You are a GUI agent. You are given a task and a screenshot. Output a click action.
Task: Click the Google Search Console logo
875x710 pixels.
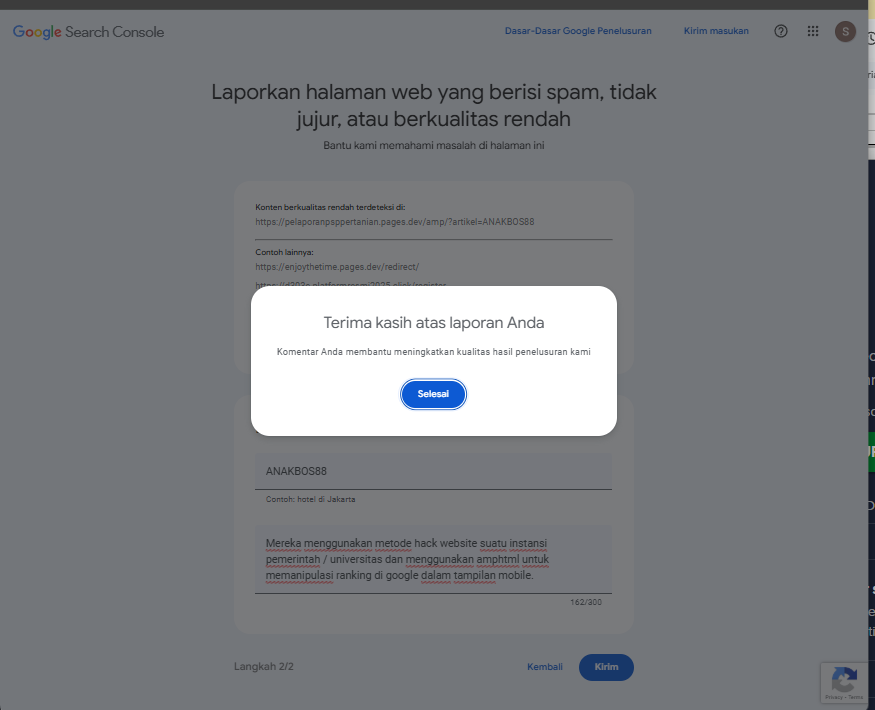tap(88, 32)
